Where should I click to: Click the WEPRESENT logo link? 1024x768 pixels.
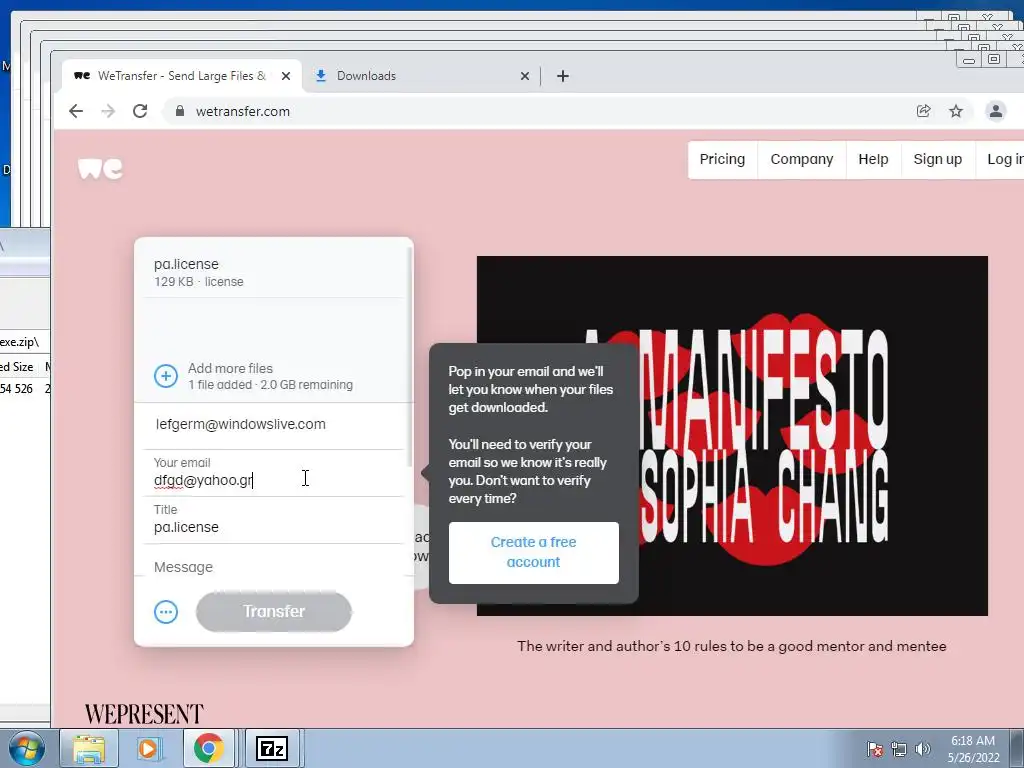click(x=144, y=714)
